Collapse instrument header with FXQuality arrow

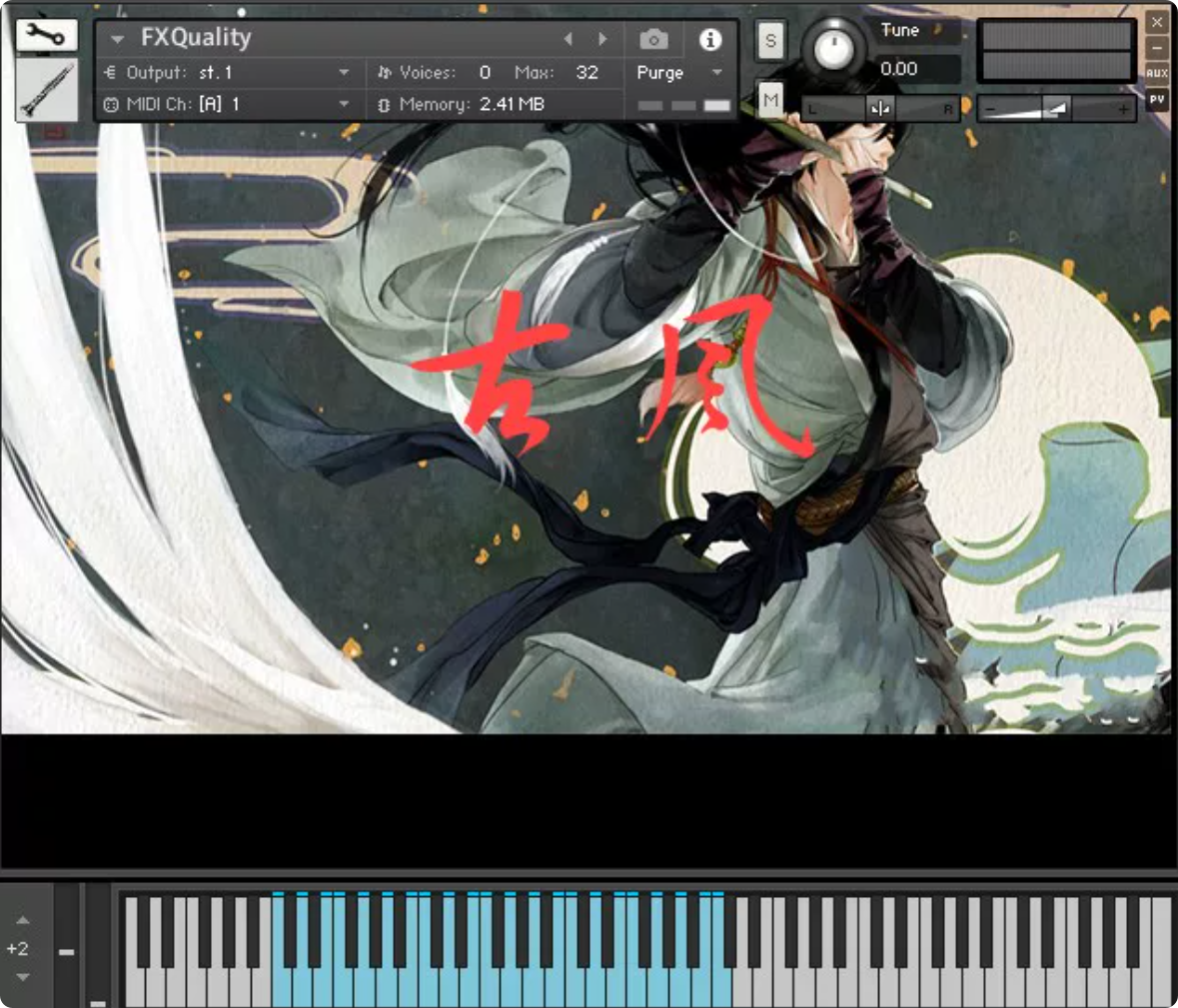tap(117, 38)
